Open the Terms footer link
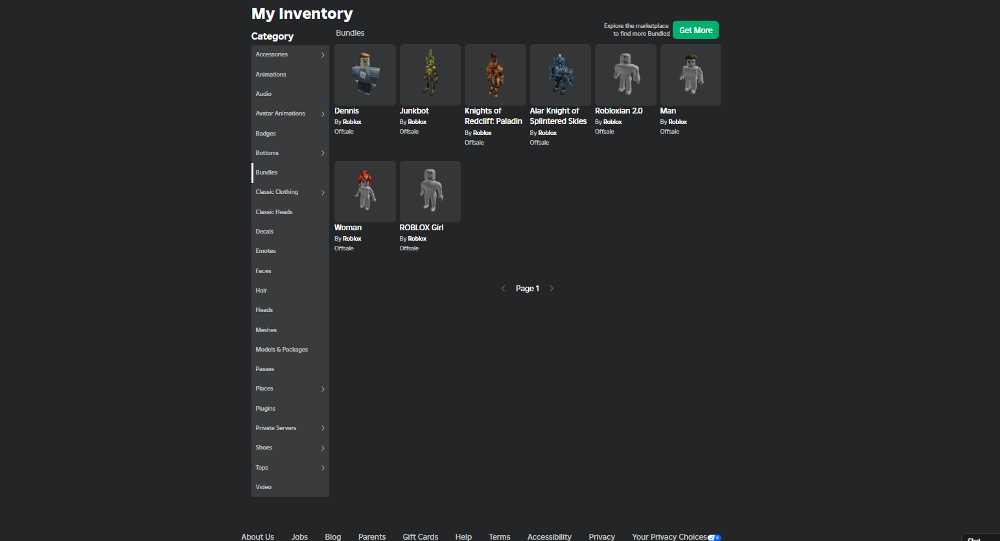Image resolution: width=1000 pixels, height=541 pixels. click(499, 537)
